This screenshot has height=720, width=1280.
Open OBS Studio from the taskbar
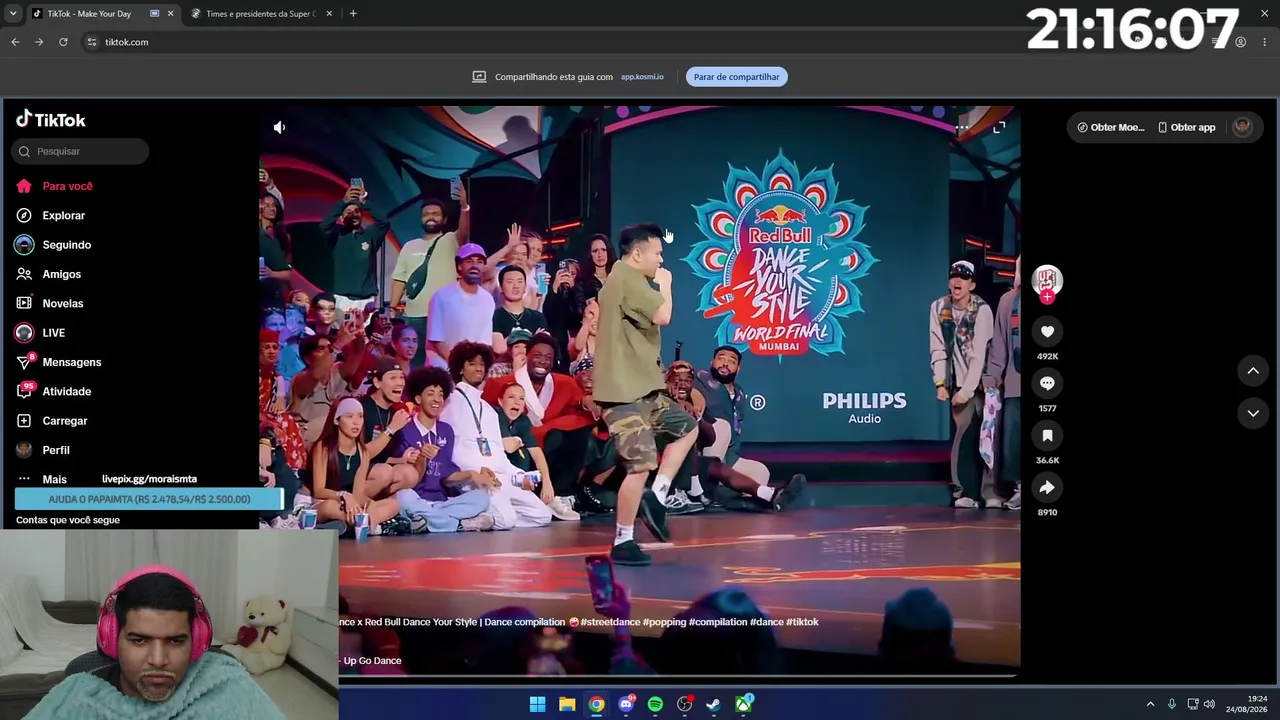[x=685, y=705]
